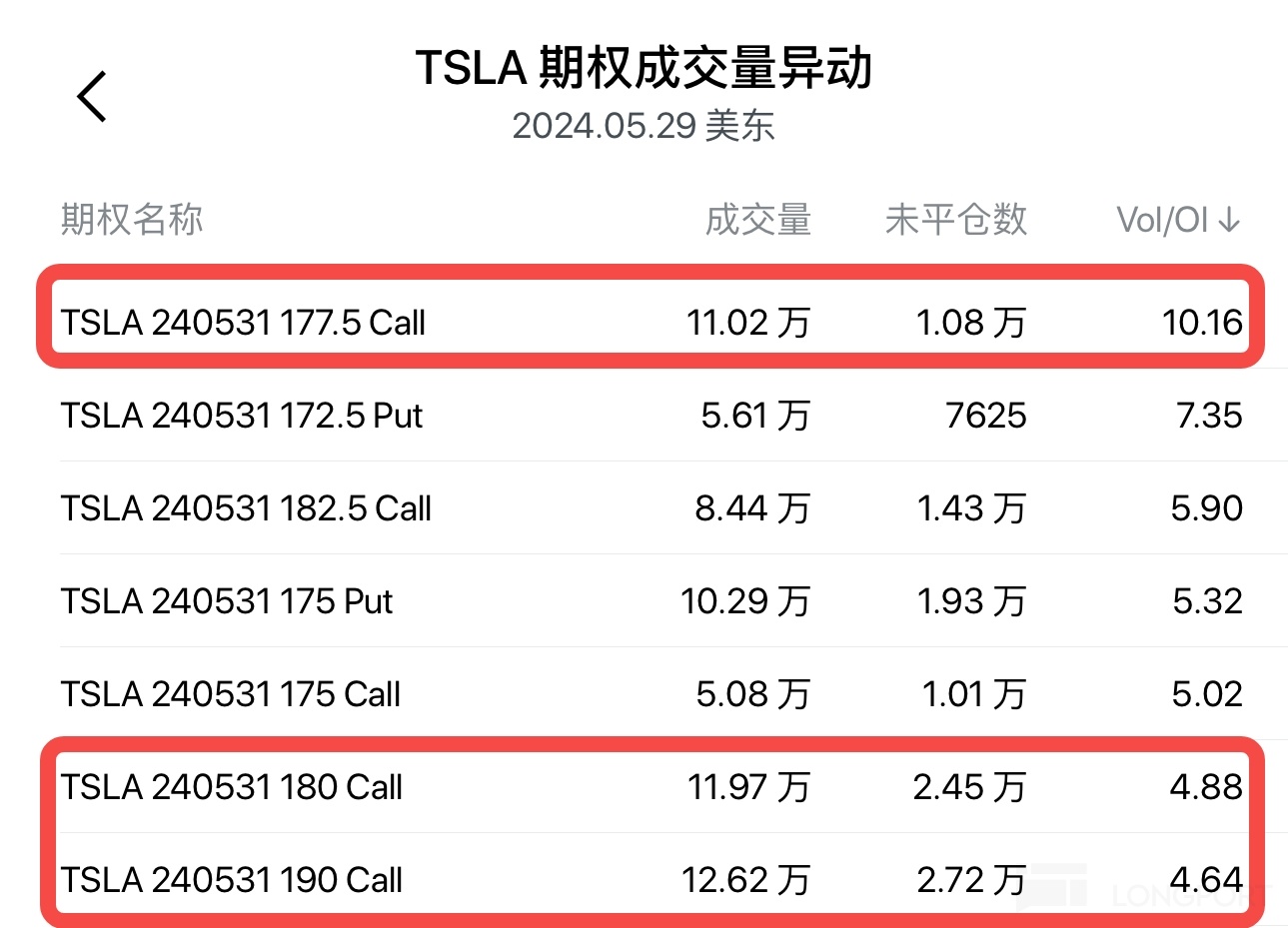Sort by 成交量 column header

(757, 220)
